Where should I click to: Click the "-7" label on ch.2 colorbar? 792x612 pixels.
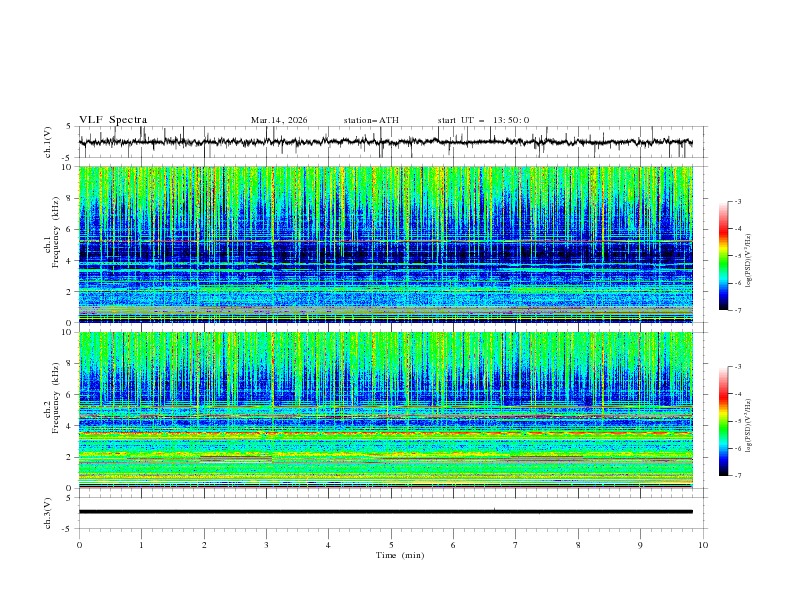click(x=738, y=476)
